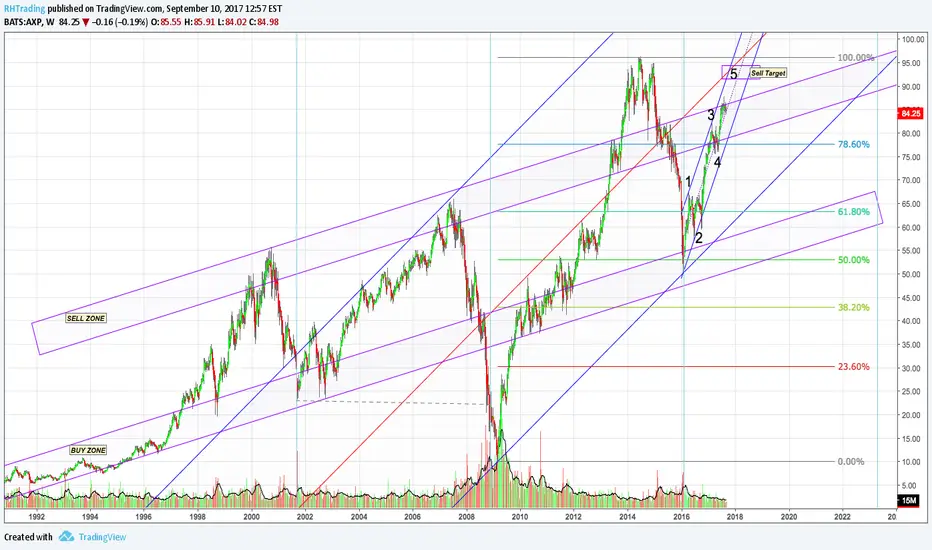Click the 2022 time axis label
This screenshot has height=550, width=932.
[x=843, y=517]
